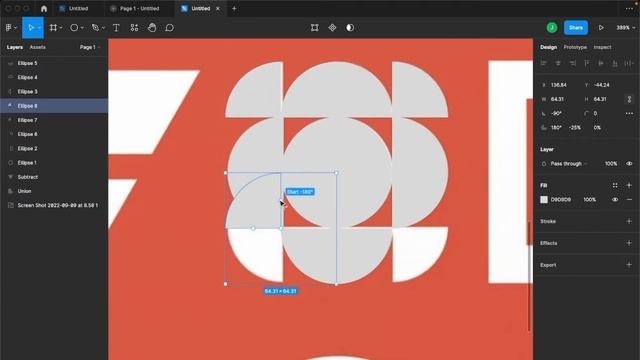Switch to the Prototype tab
Screen dimensions: 640x360
(575, 47)
